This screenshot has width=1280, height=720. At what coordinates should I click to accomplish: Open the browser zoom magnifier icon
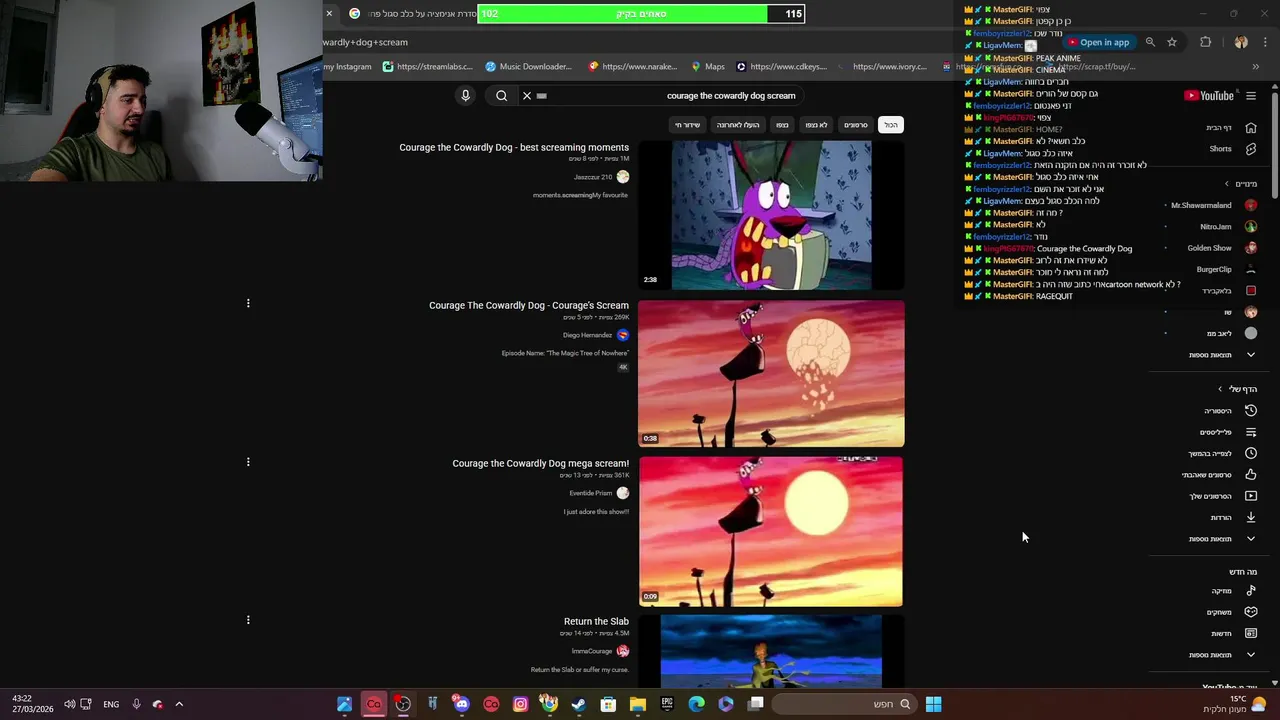coord(1150,42)
